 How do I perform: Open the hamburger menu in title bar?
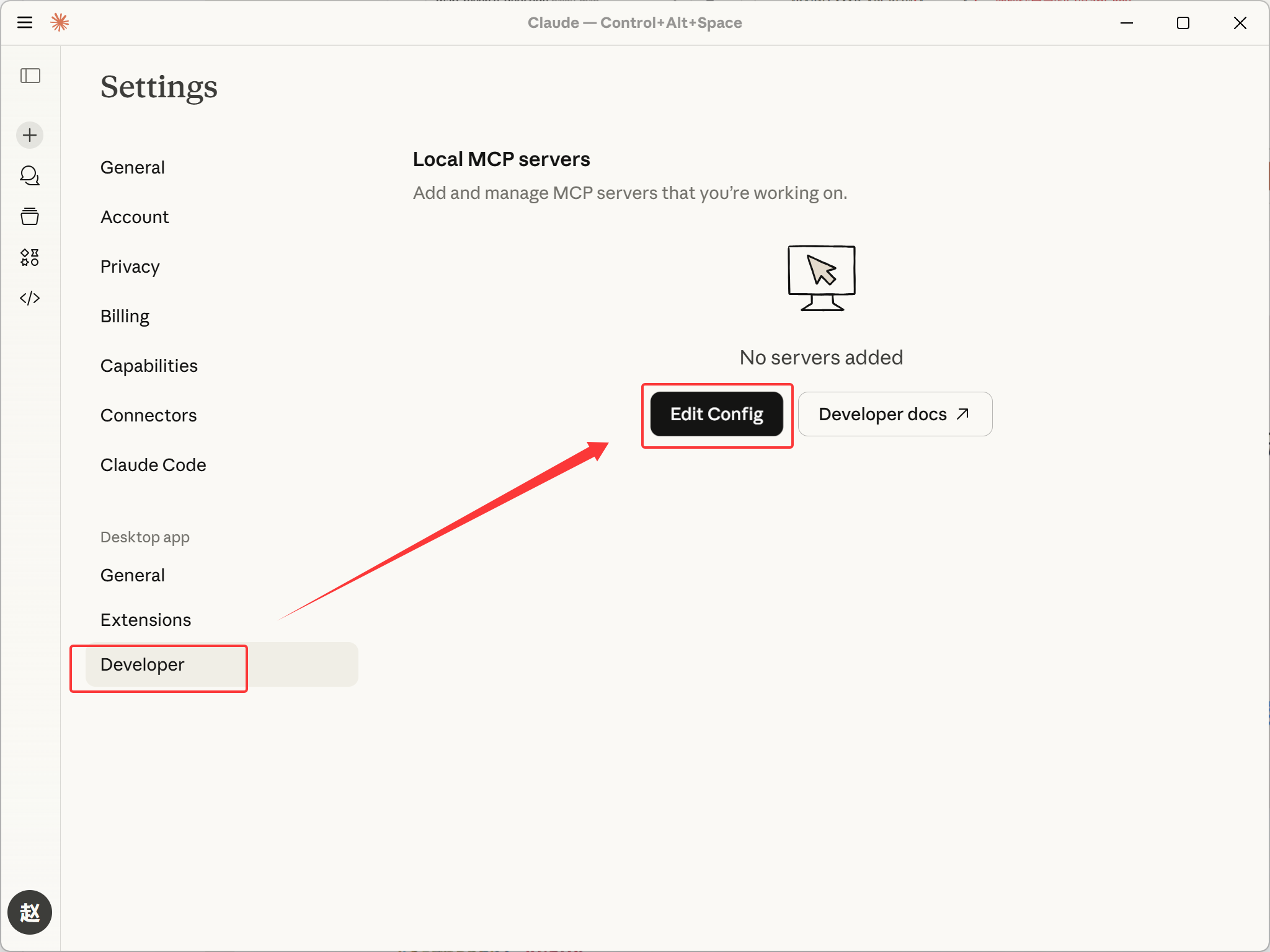[x=25, y=23]
